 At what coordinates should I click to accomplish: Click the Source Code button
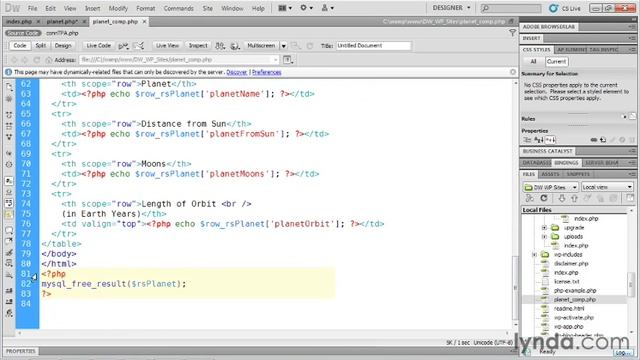23,33
